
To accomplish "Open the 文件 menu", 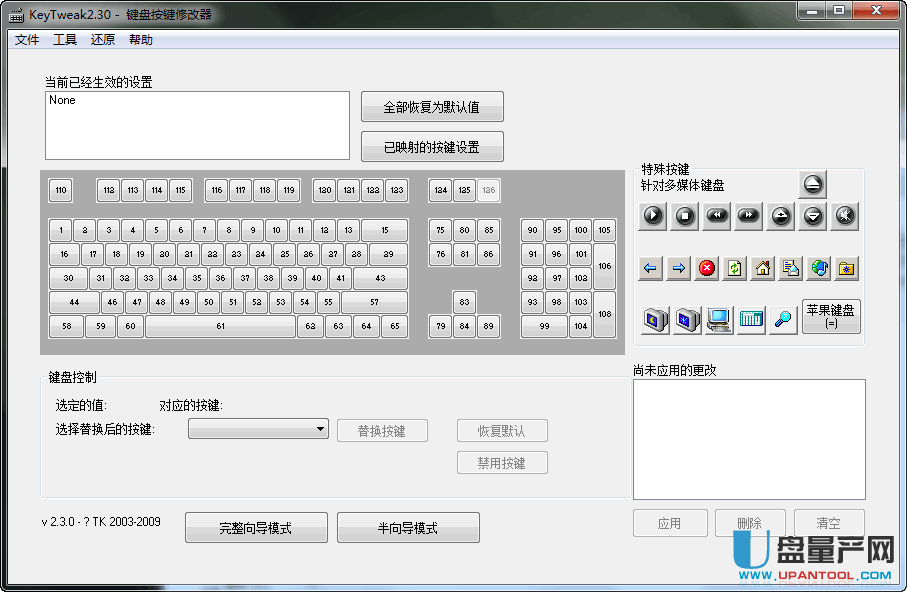I will tap(27, 39).
